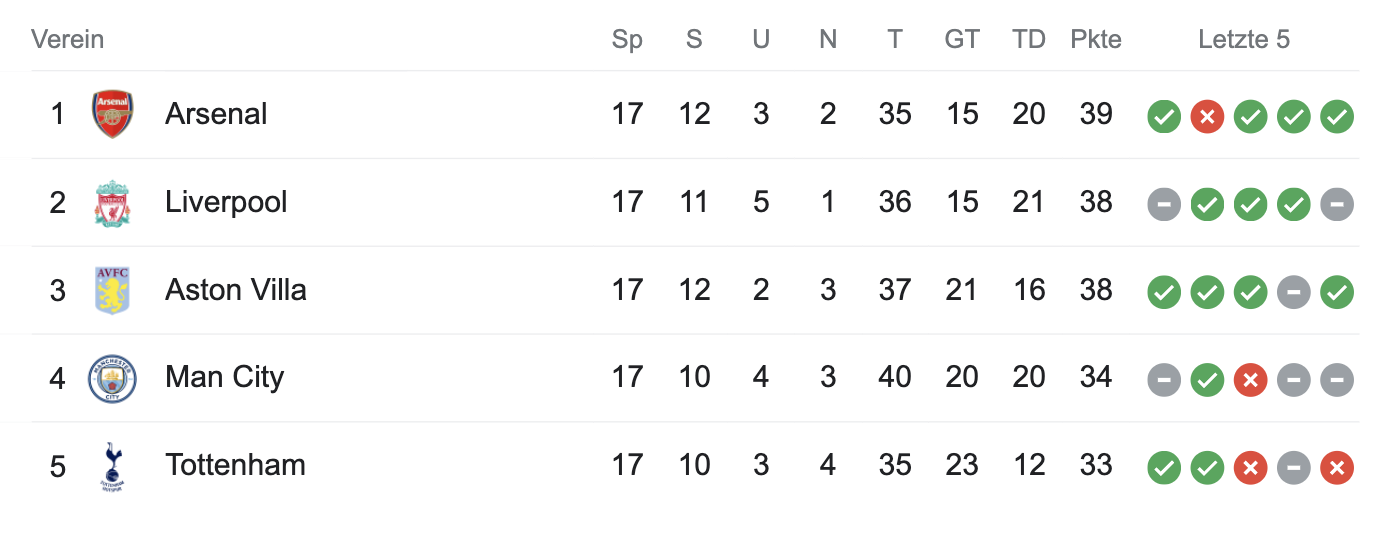Click Man City's red loss result icon
The height and width of the screenshot is (544, 1400).
[x=1250, y=380]
